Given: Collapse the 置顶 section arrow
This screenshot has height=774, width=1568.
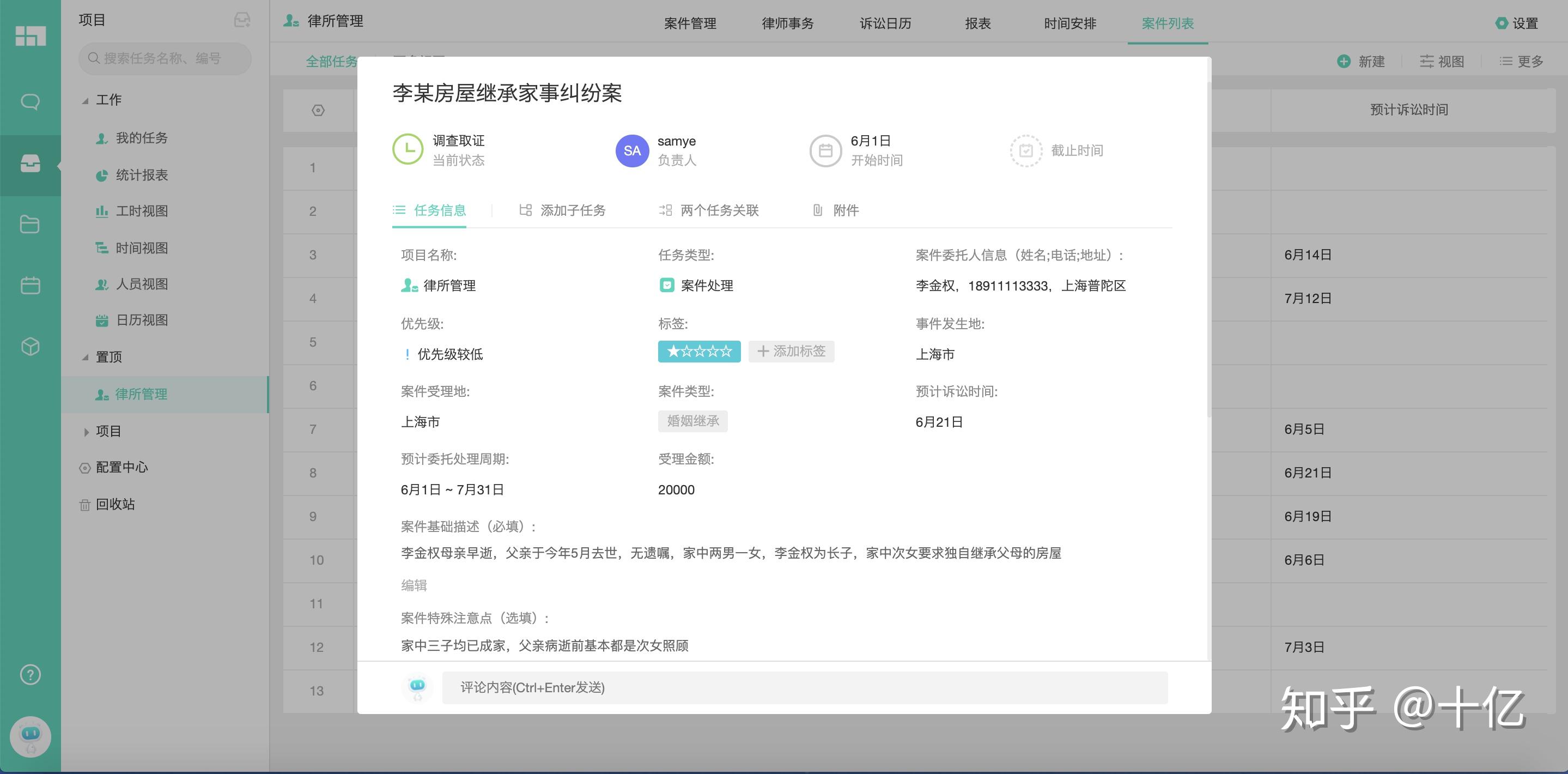Looking at the screenshot, I should click(x=85, y=358).
